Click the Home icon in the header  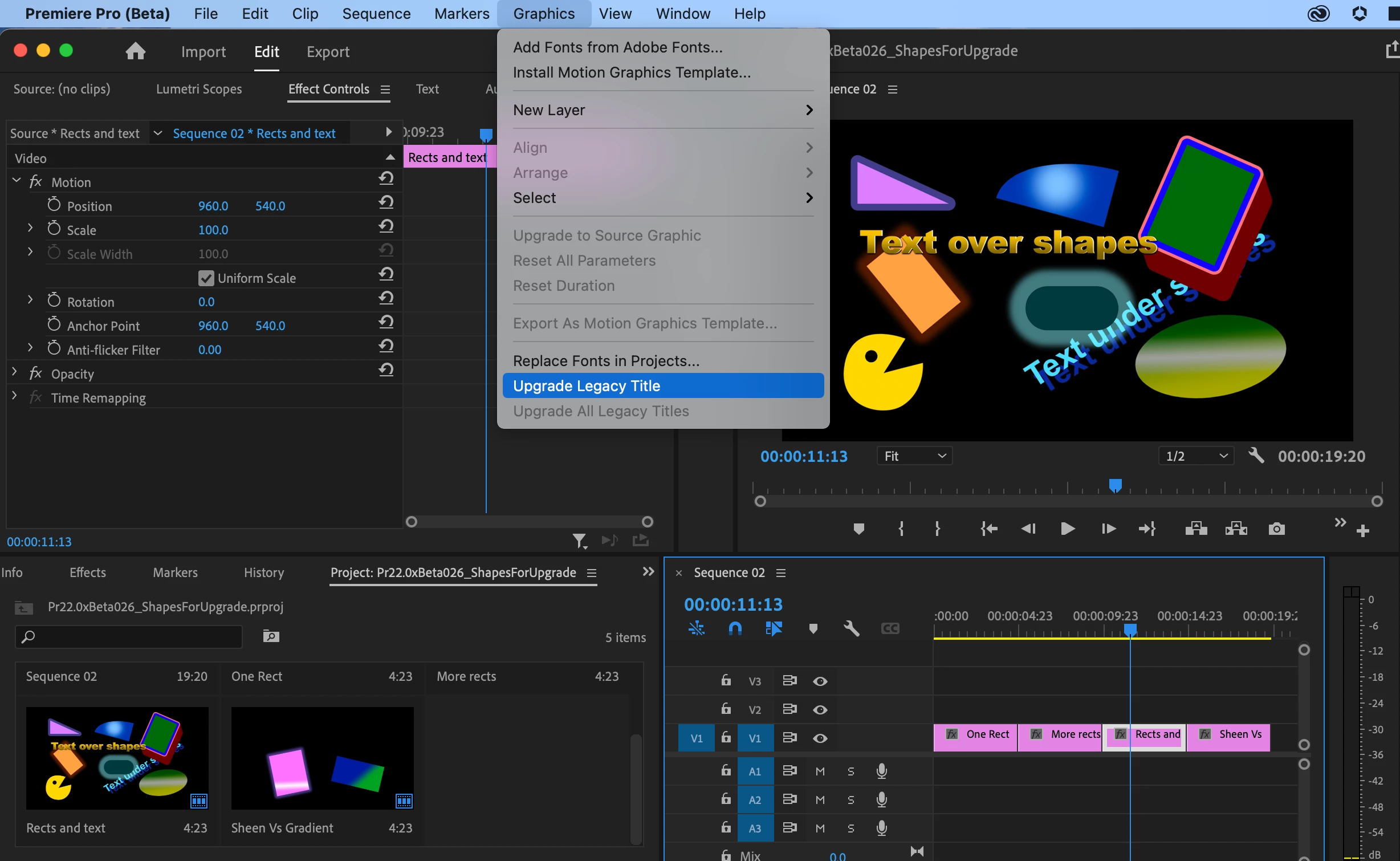click(135, 51)
